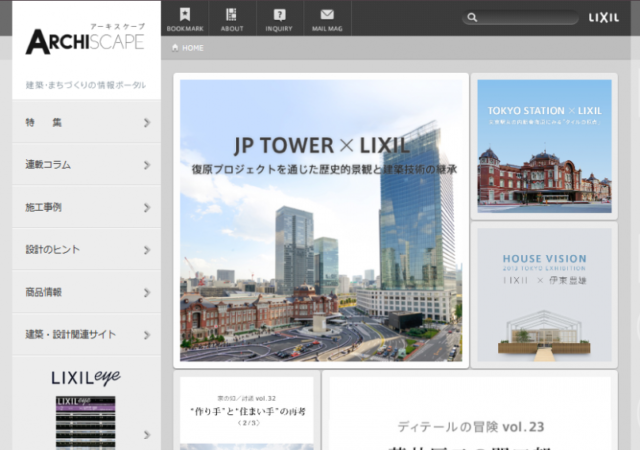Image resolution: width=640 pixels, height=450 pixels.
Task: Open the ディテールの冒険 vol.23 article
Action: click(470, 410)
